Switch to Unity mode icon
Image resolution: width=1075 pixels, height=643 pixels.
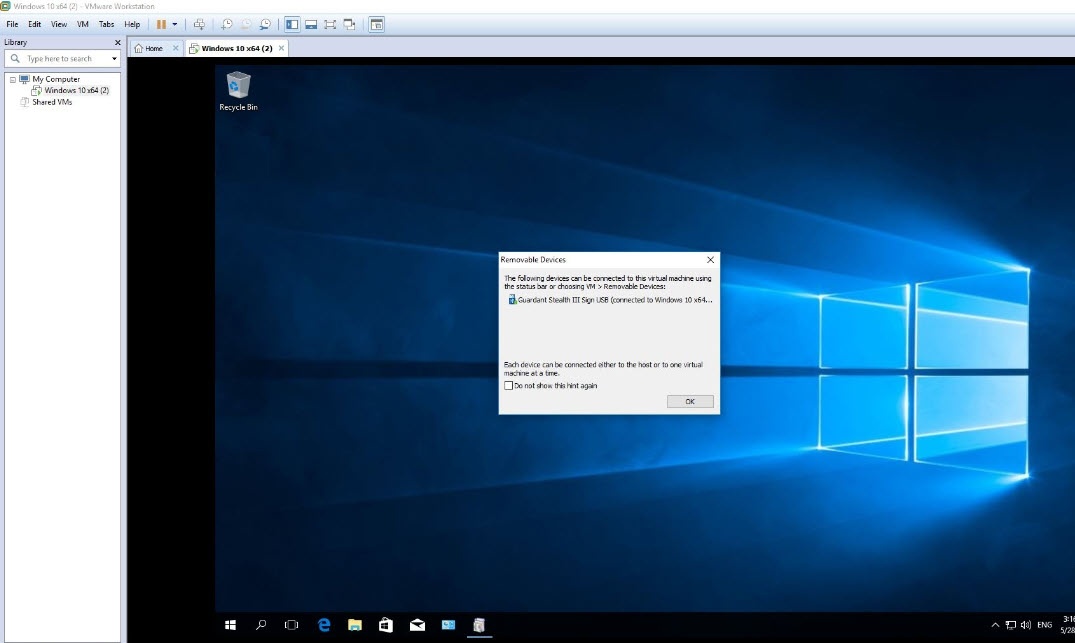(349, 24)
